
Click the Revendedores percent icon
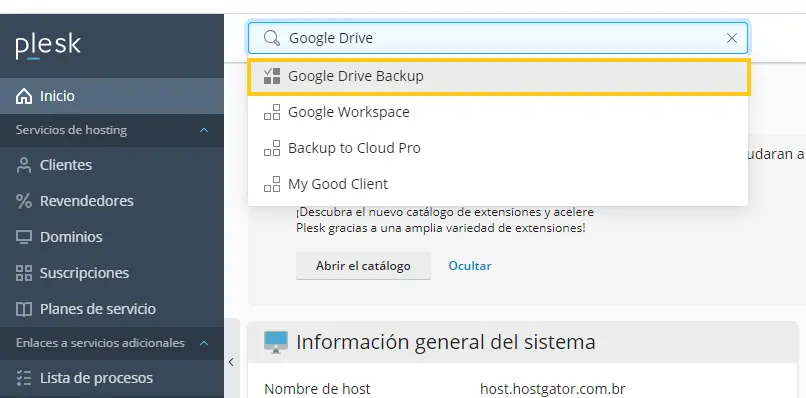(24, 201)
